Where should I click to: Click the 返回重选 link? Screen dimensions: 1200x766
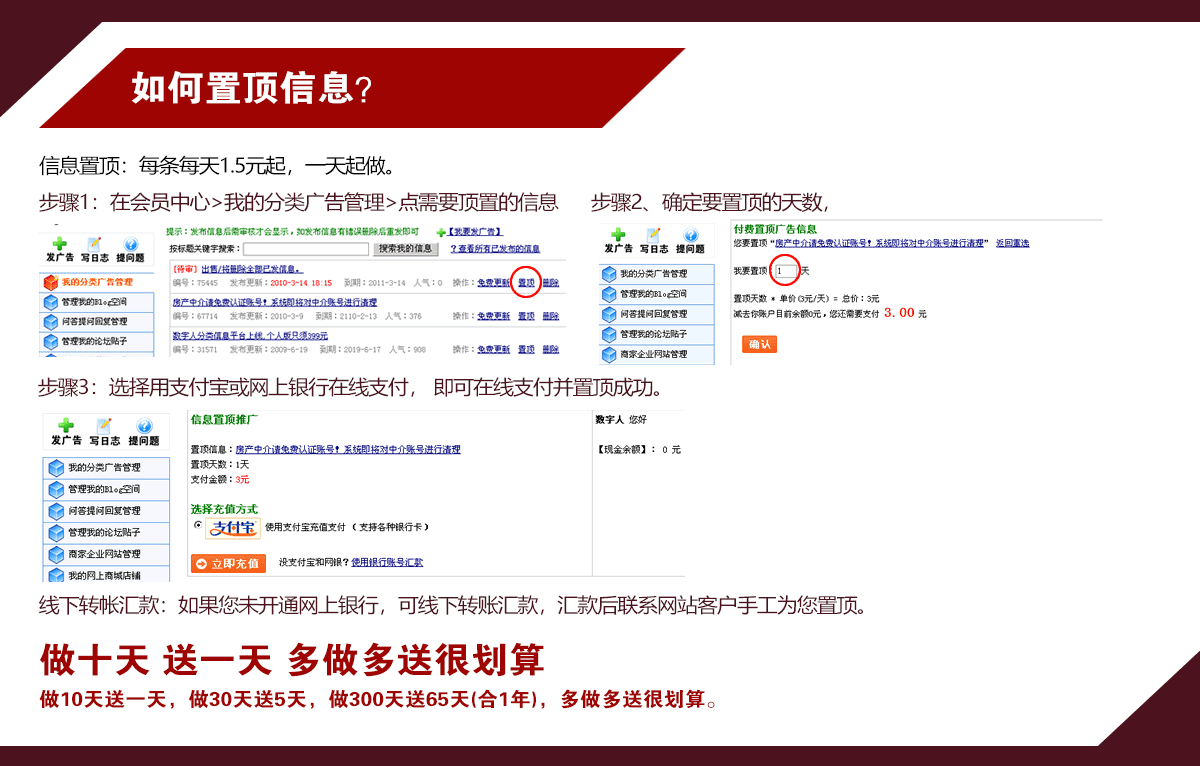(x=1012, y=244)
